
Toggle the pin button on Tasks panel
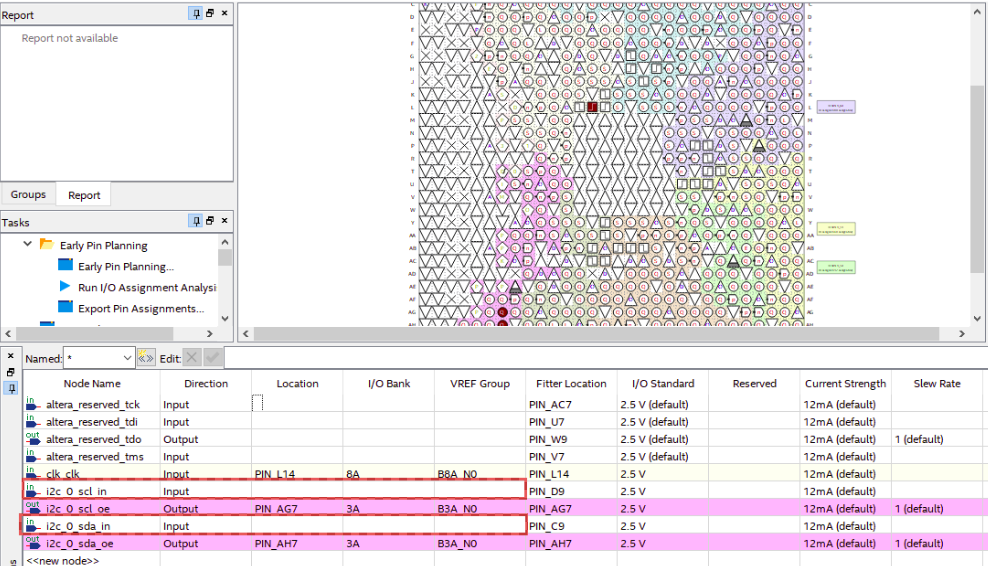(196, 221)
